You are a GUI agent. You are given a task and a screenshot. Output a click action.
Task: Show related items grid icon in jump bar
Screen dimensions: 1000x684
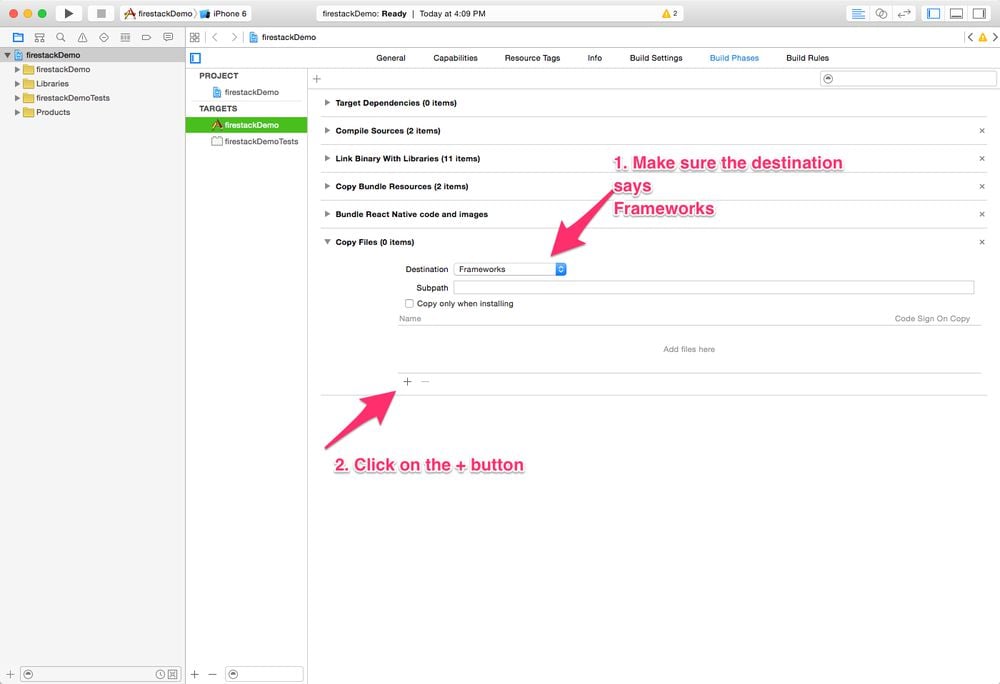coord(195,38)
